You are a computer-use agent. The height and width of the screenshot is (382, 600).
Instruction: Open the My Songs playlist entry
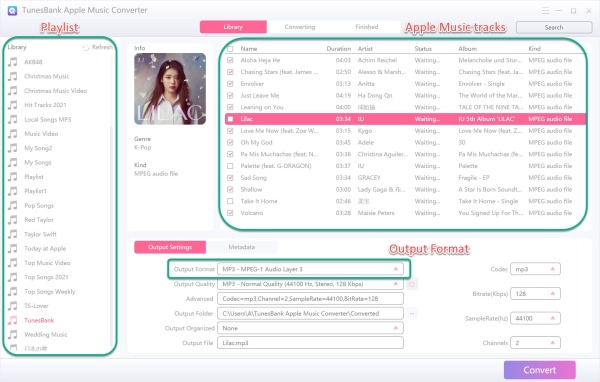38,162
